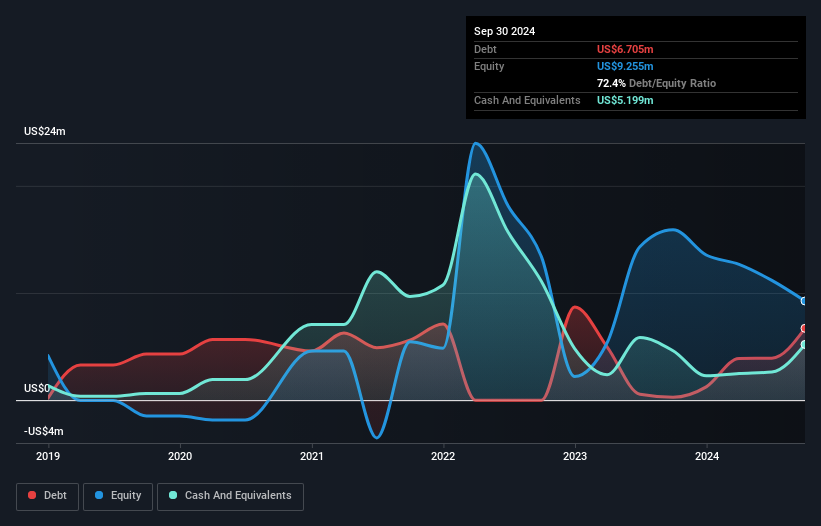Click the 2021 x-axis label
The width and height of the screenshot is (821, 526).
312,456
